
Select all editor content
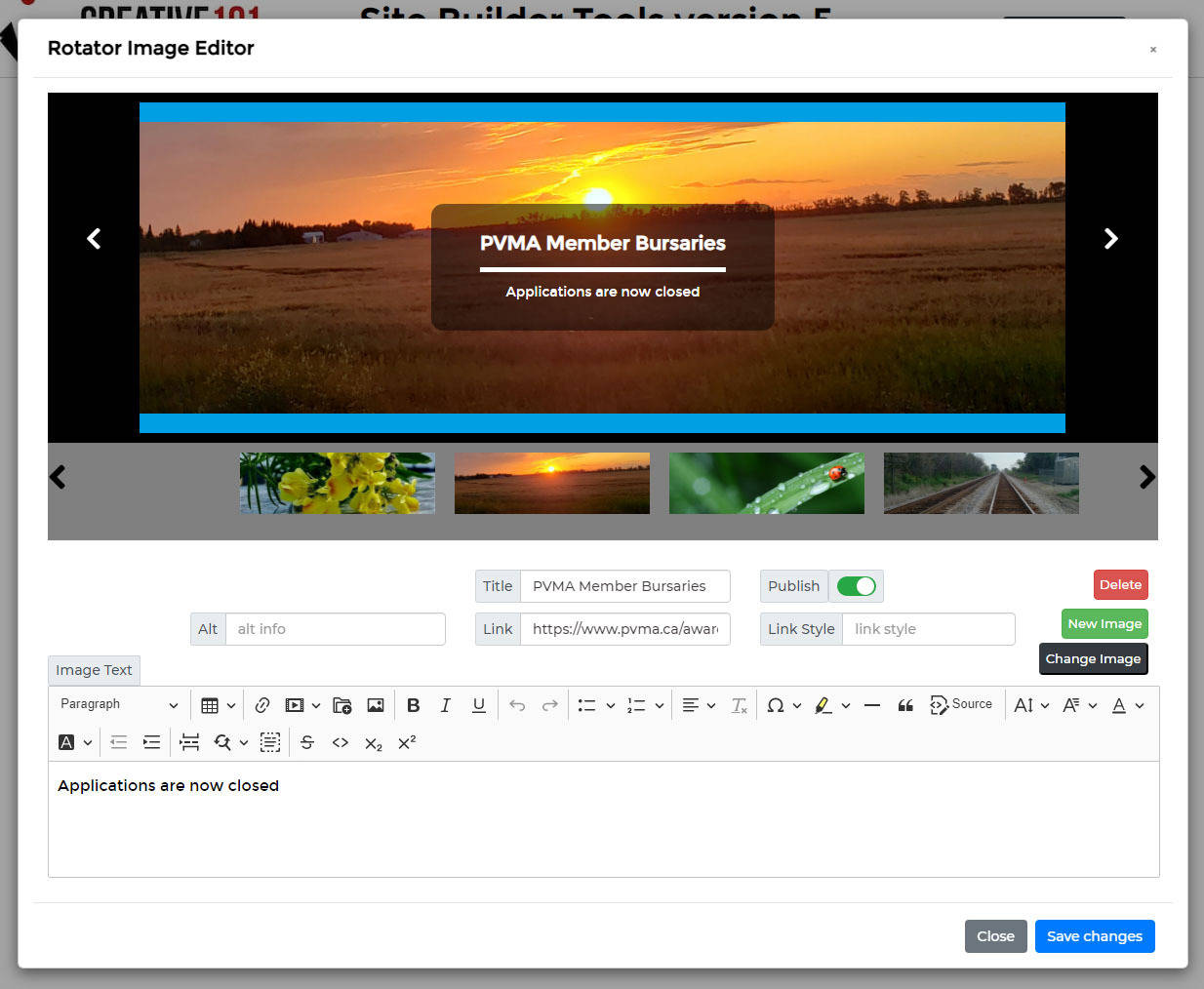270,742
